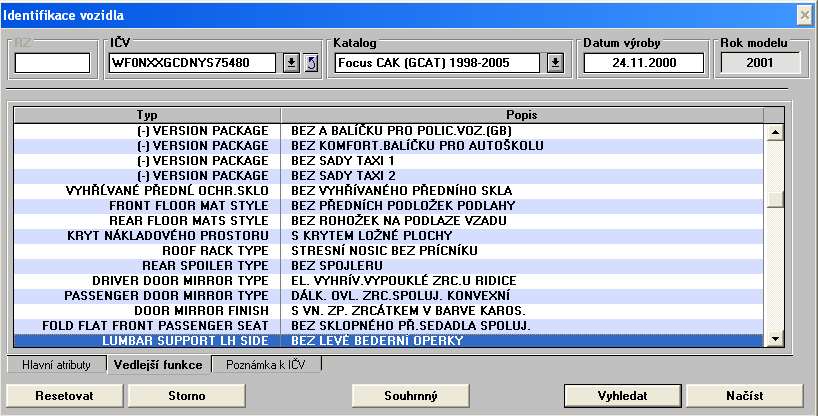This screenshot has width=818, height=416.
Task: Click the scrollbar up arrow in the table
Action: tap(773, 131)
